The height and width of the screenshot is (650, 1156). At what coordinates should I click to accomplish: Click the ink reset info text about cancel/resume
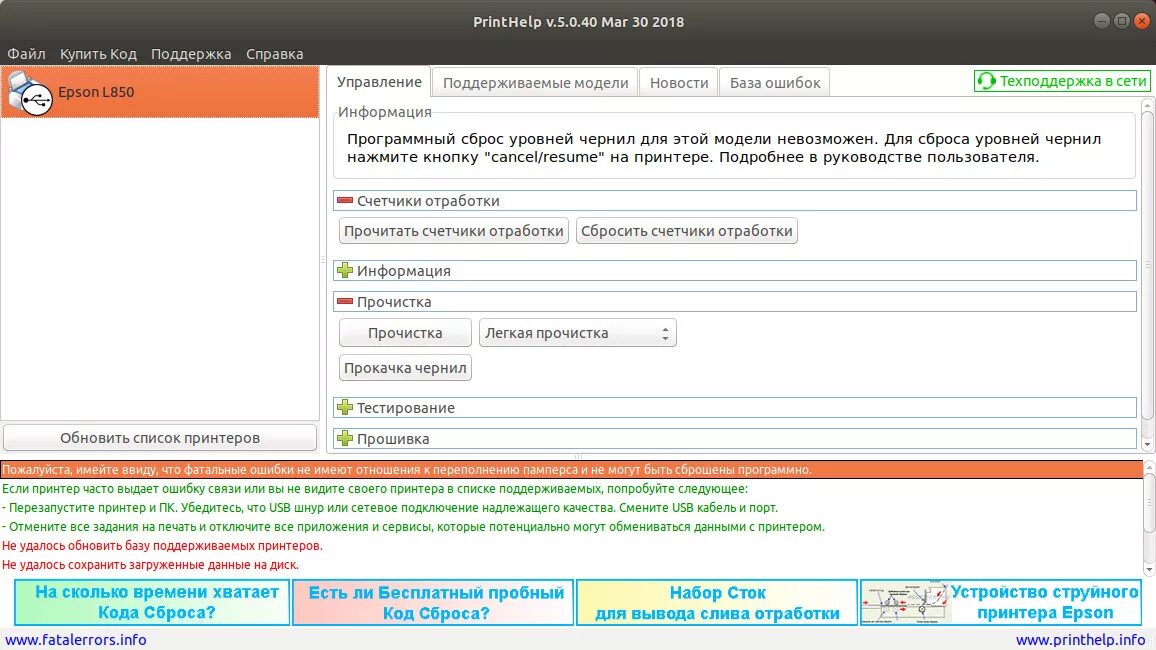(x=724, y=147)
